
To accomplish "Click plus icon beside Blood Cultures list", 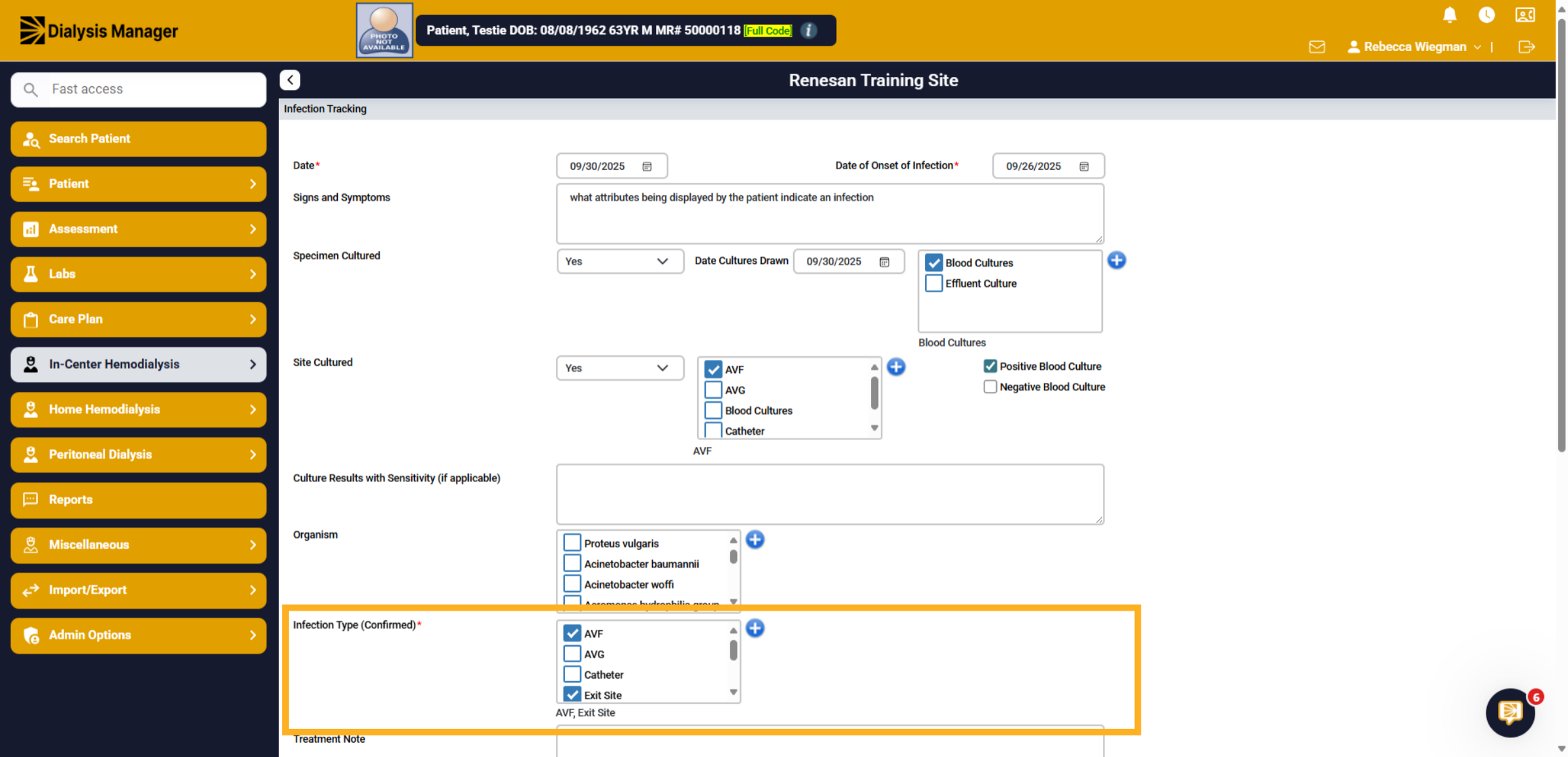I will pyautogui.click(x=1117, y=260).
